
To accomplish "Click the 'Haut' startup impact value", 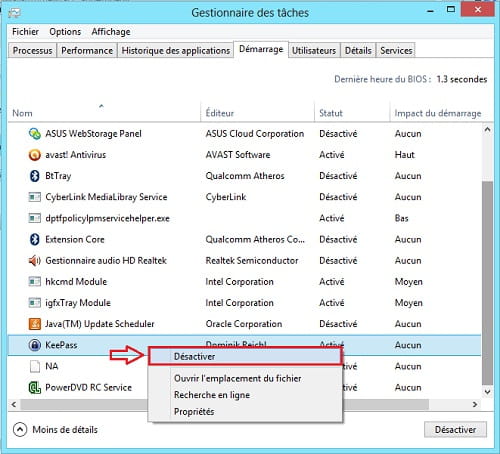I will click(x=405, y=155).
